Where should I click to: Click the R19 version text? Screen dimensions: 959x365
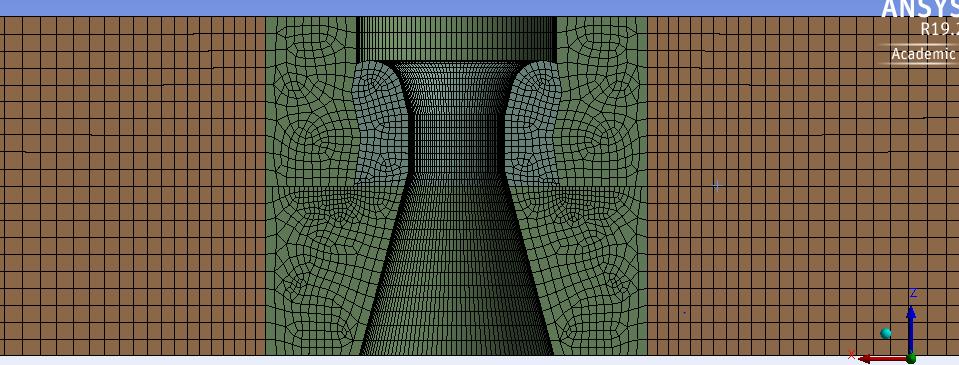click(x=939, y=30)
